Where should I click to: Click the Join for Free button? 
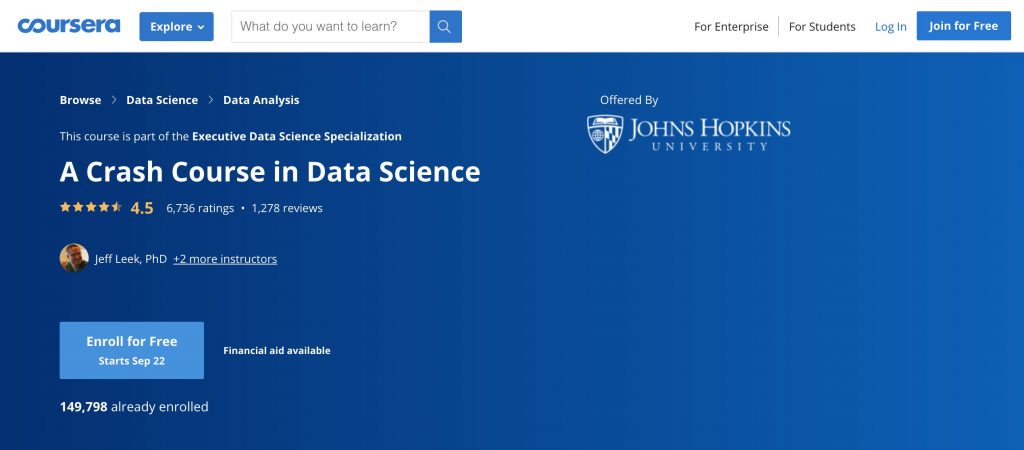(x=963, y=26)
